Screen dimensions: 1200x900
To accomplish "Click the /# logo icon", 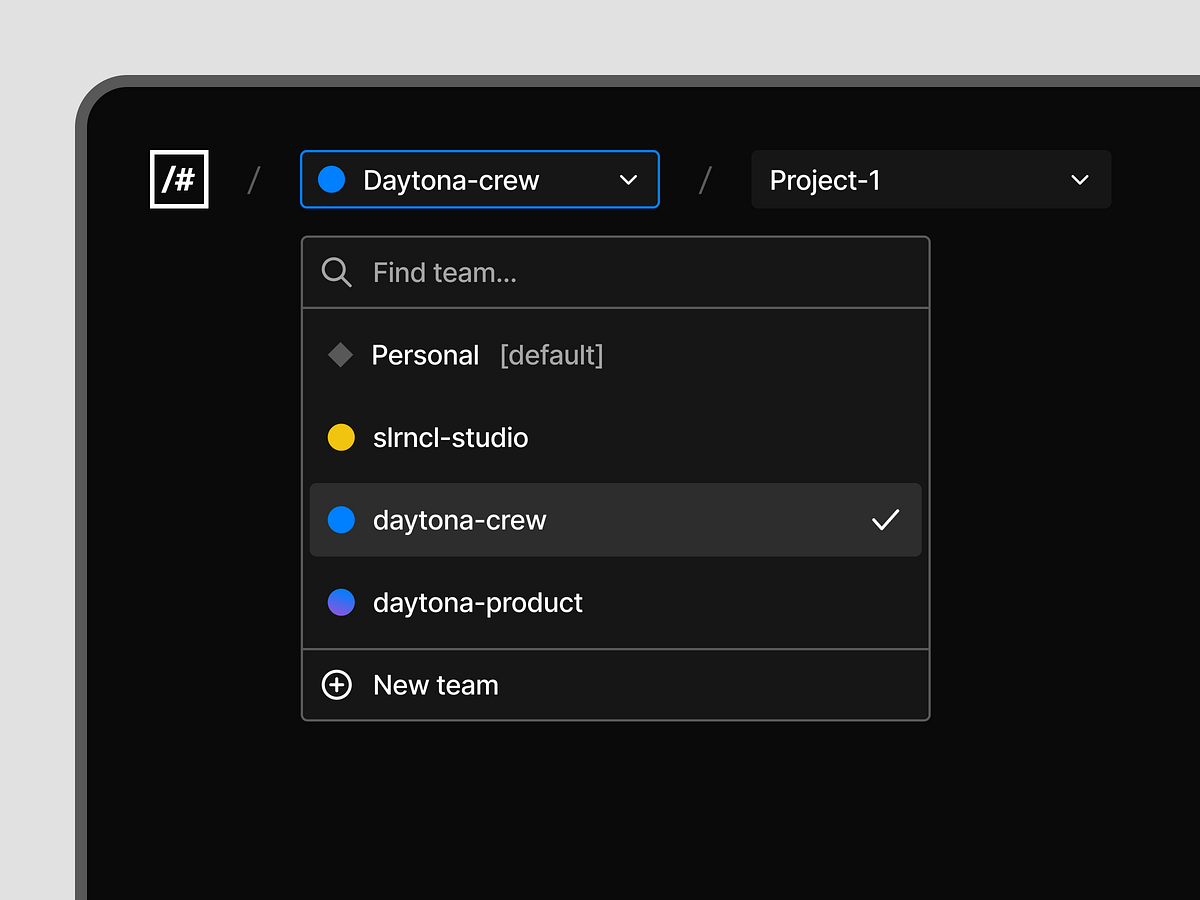I will pos(179,179).
